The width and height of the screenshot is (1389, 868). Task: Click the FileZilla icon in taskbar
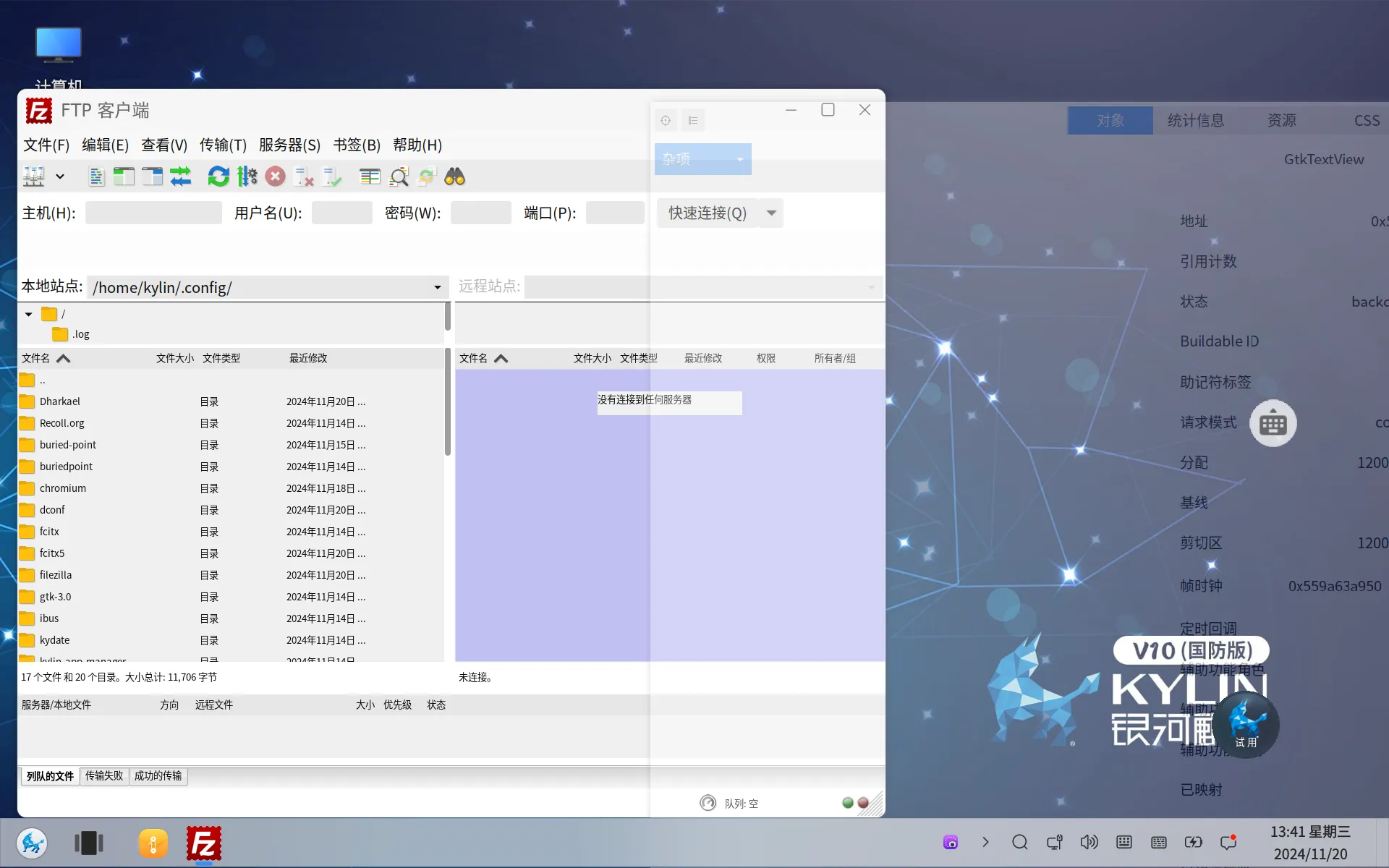[x=204, y=843]
